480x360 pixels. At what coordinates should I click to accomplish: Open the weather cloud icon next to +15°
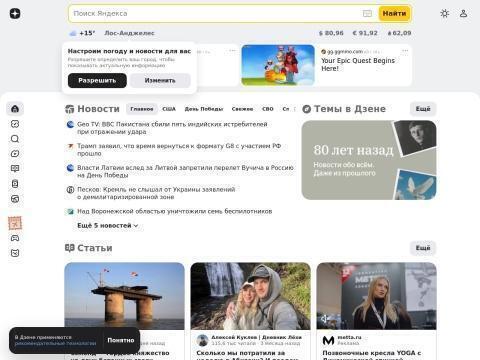point(73,33)
